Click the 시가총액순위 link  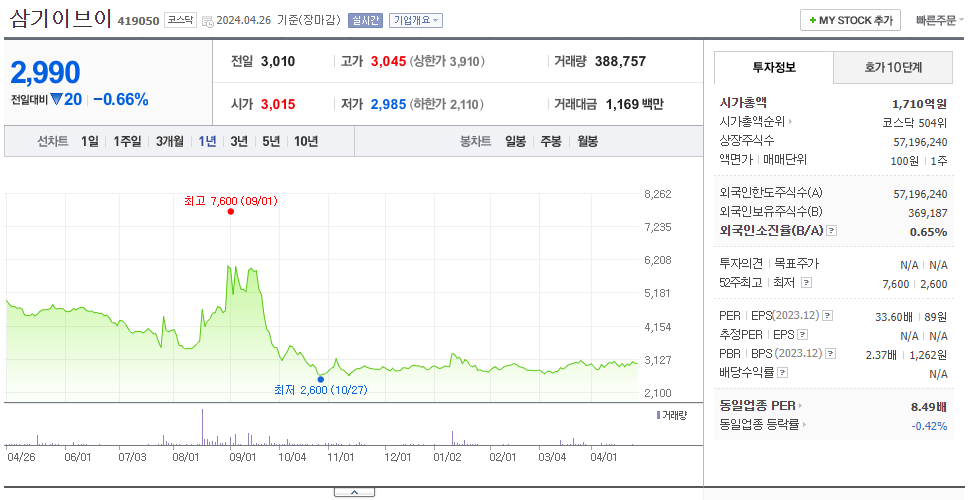click(752, 122)
